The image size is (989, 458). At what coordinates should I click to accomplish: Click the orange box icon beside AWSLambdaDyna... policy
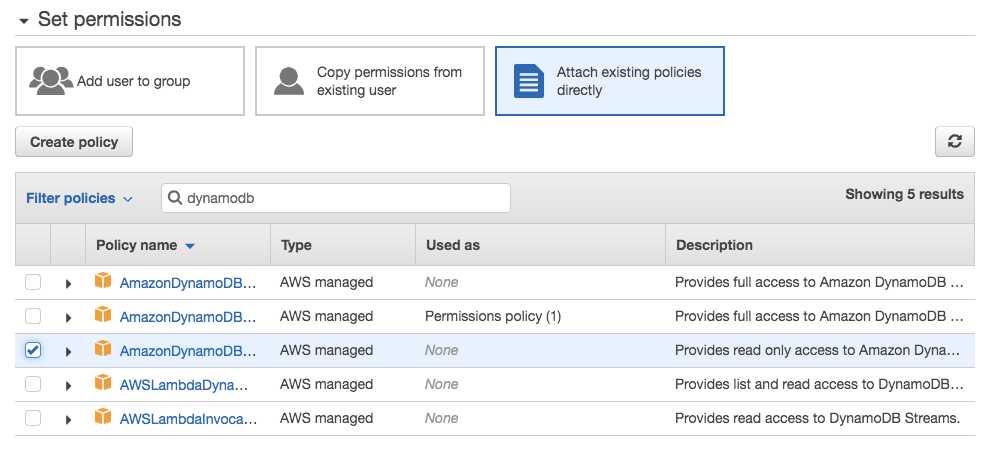(102, 384)
